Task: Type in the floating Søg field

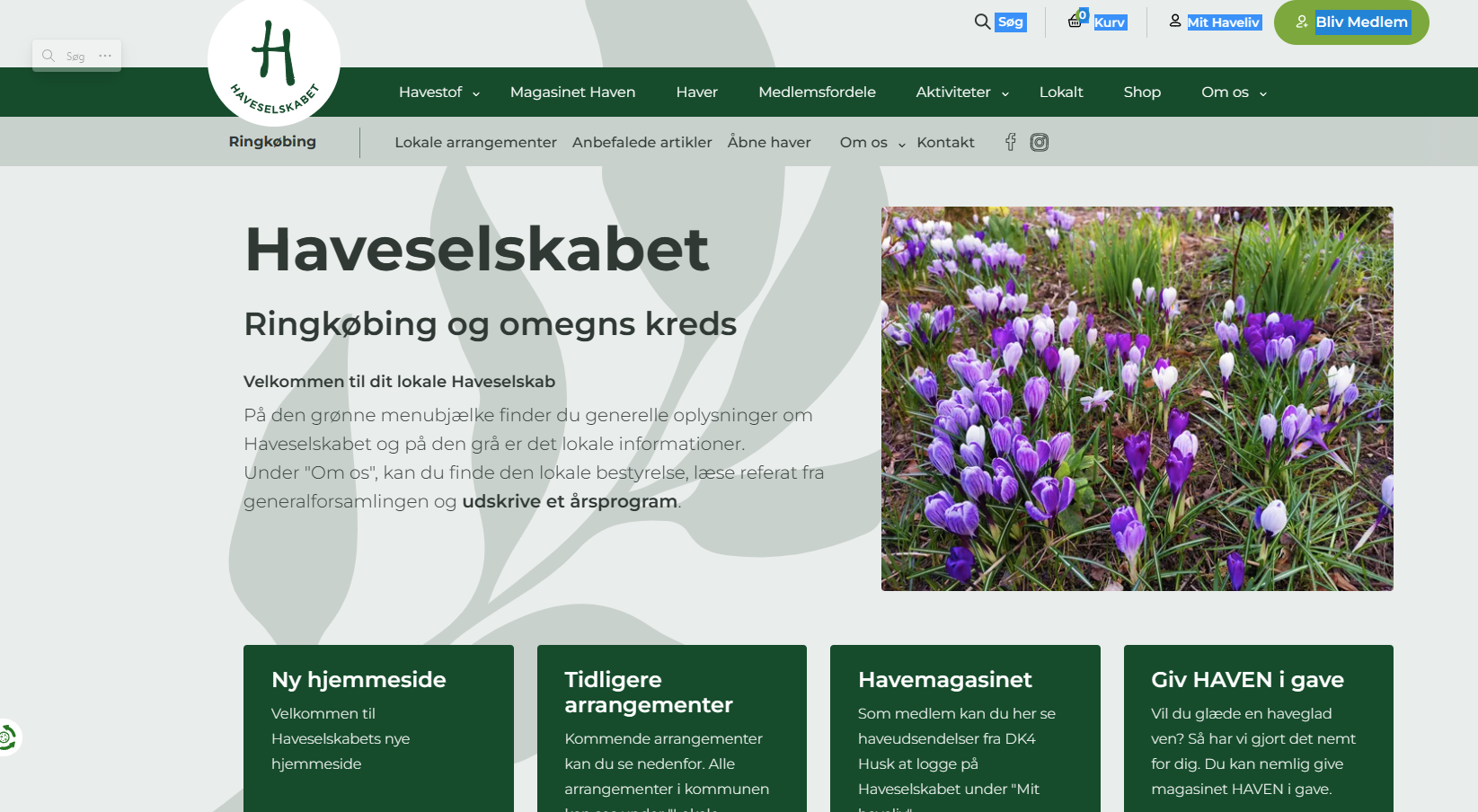Action: pos(76,57)
